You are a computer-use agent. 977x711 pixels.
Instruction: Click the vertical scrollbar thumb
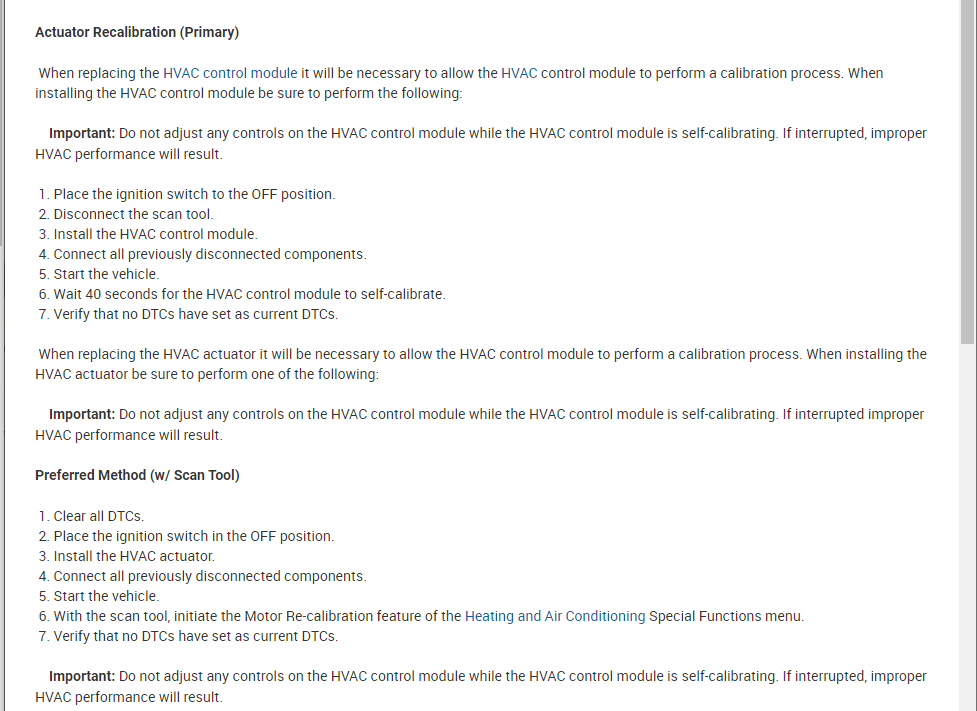967,170
